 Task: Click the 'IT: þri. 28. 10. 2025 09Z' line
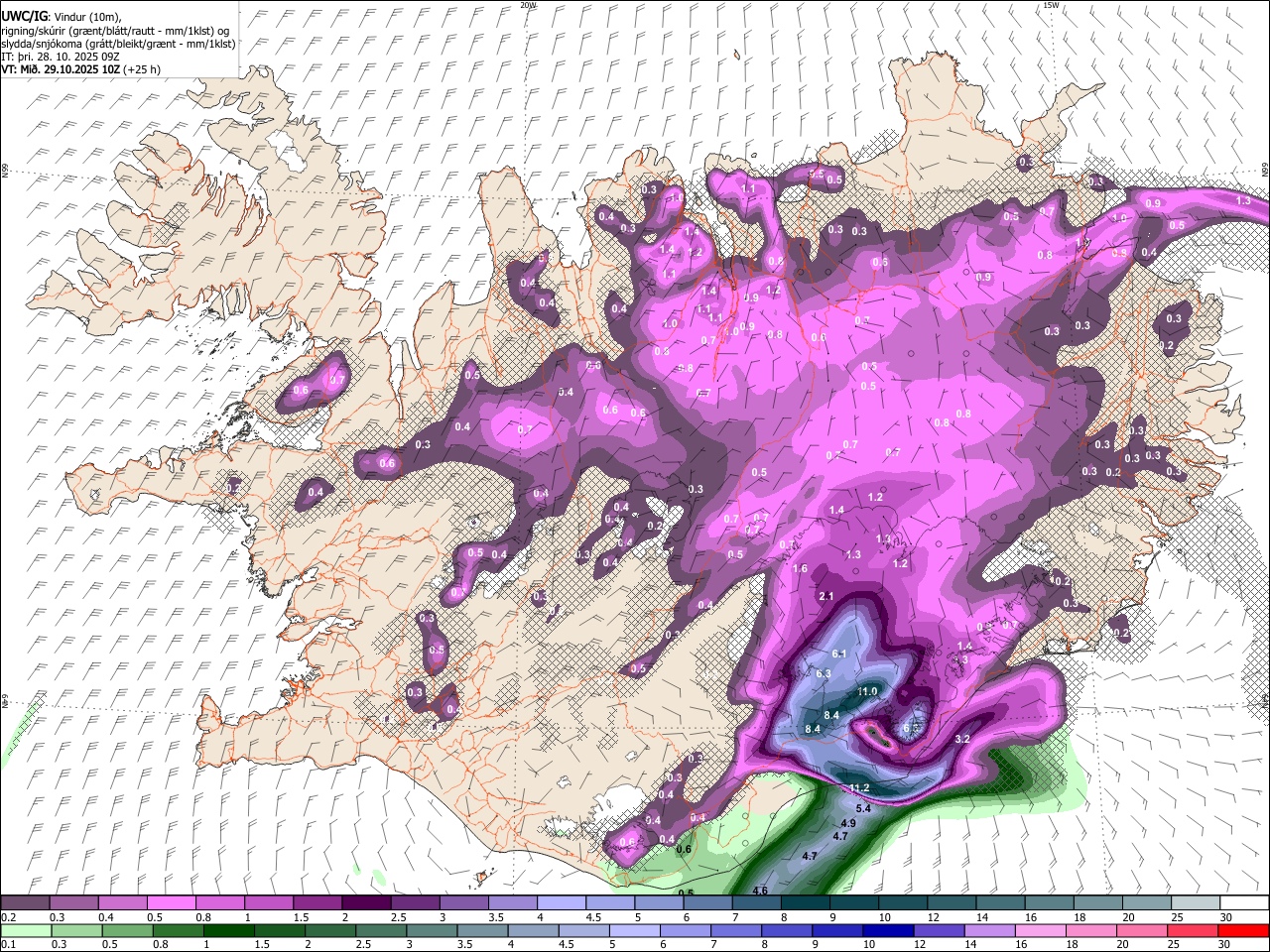(63, 57)
